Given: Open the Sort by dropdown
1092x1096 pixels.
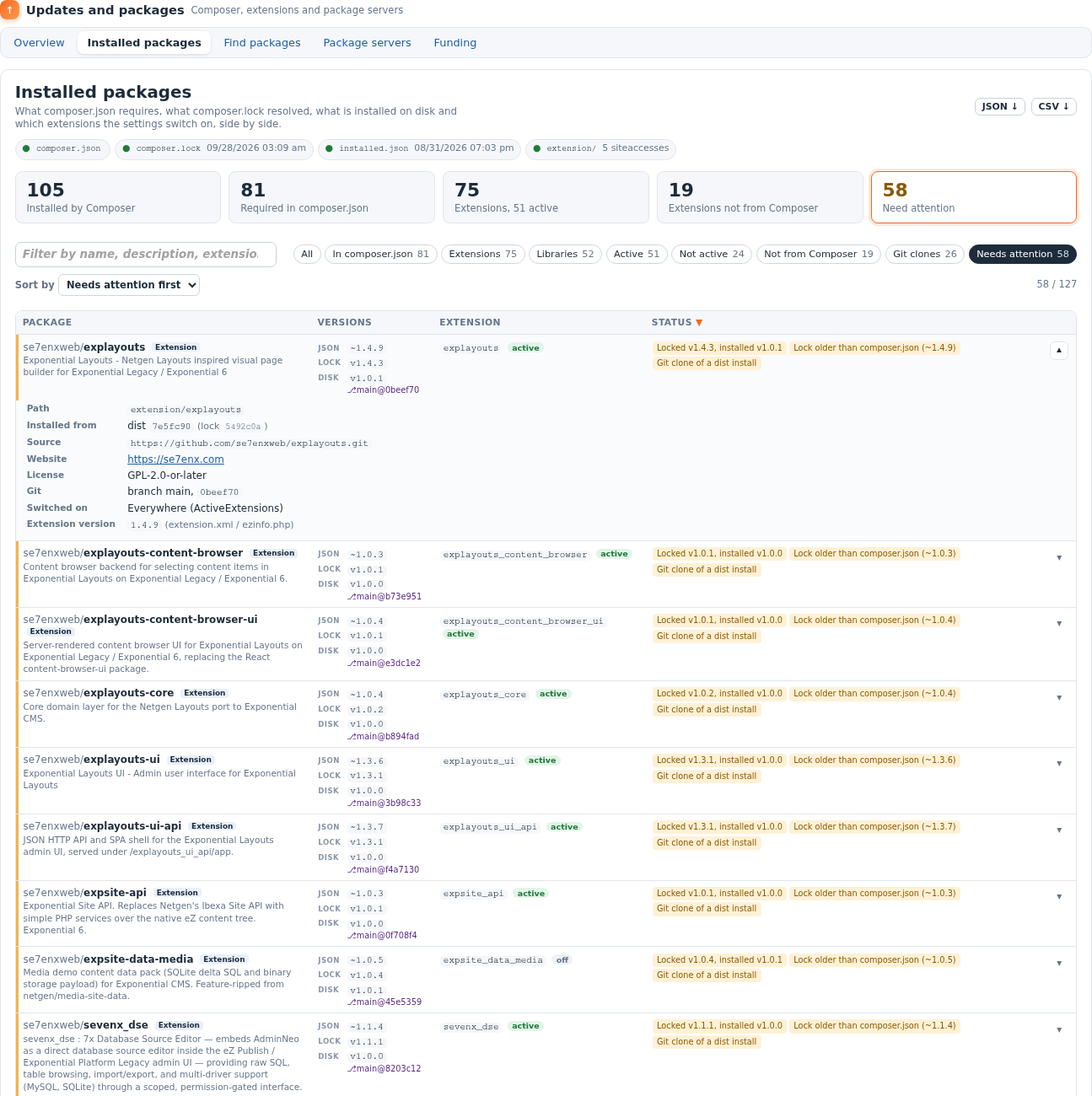Looking at the screenshot, I should (129, 285).
